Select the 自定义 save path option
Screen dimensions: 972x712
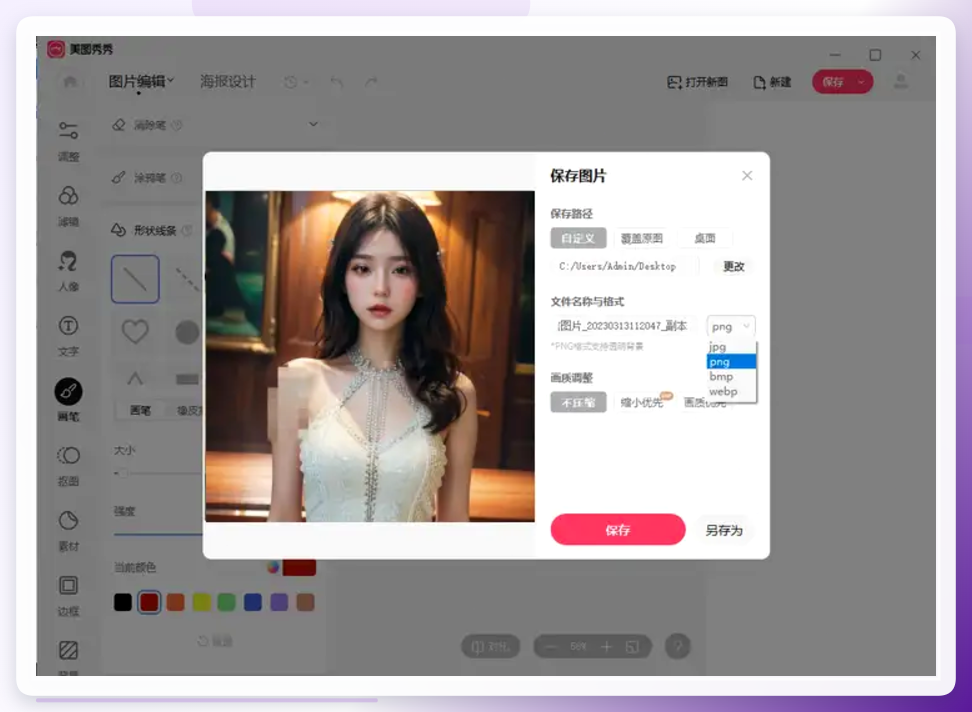coord(578,238)
